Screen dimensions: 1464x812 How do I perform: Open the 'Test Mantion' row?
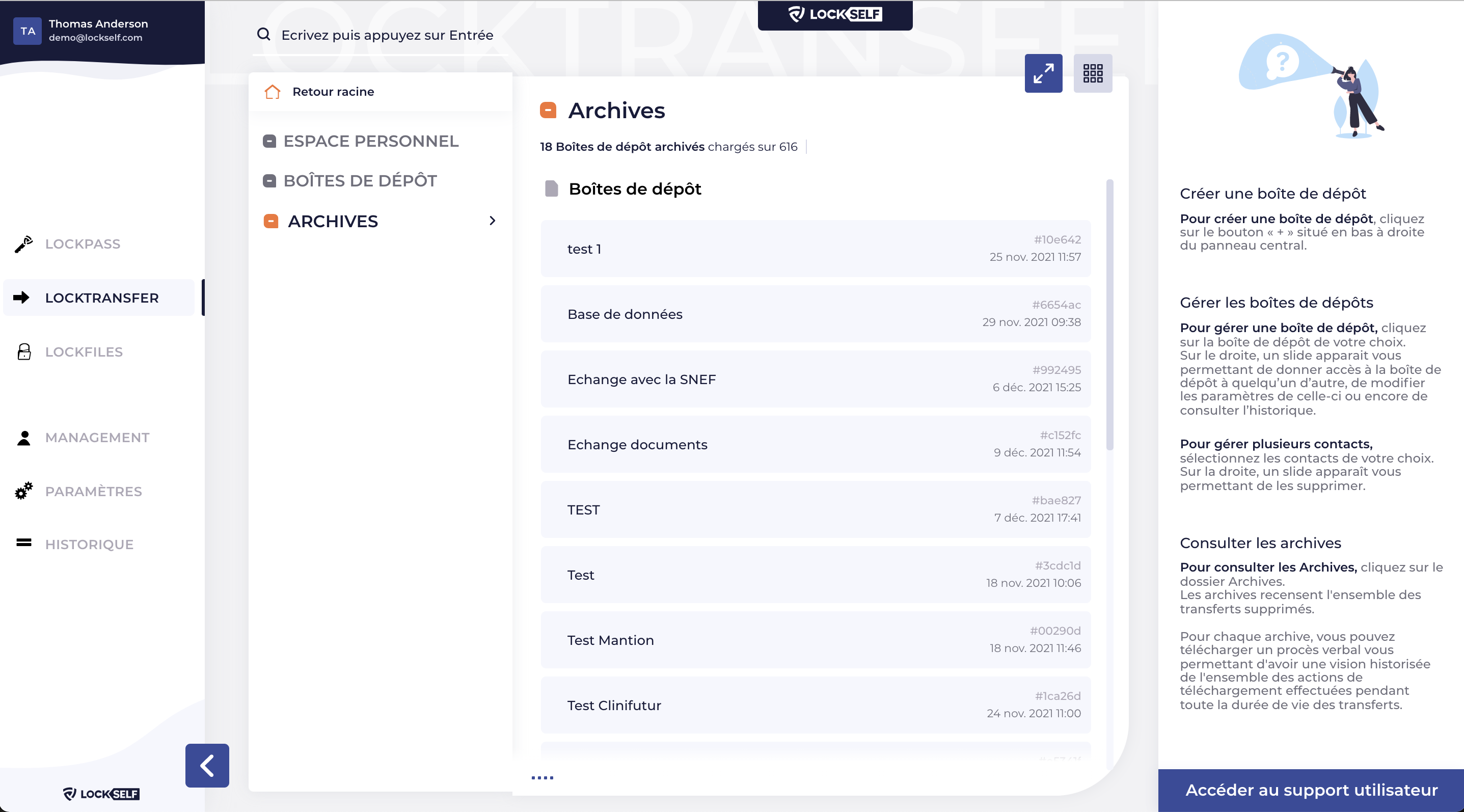point(816,640)
